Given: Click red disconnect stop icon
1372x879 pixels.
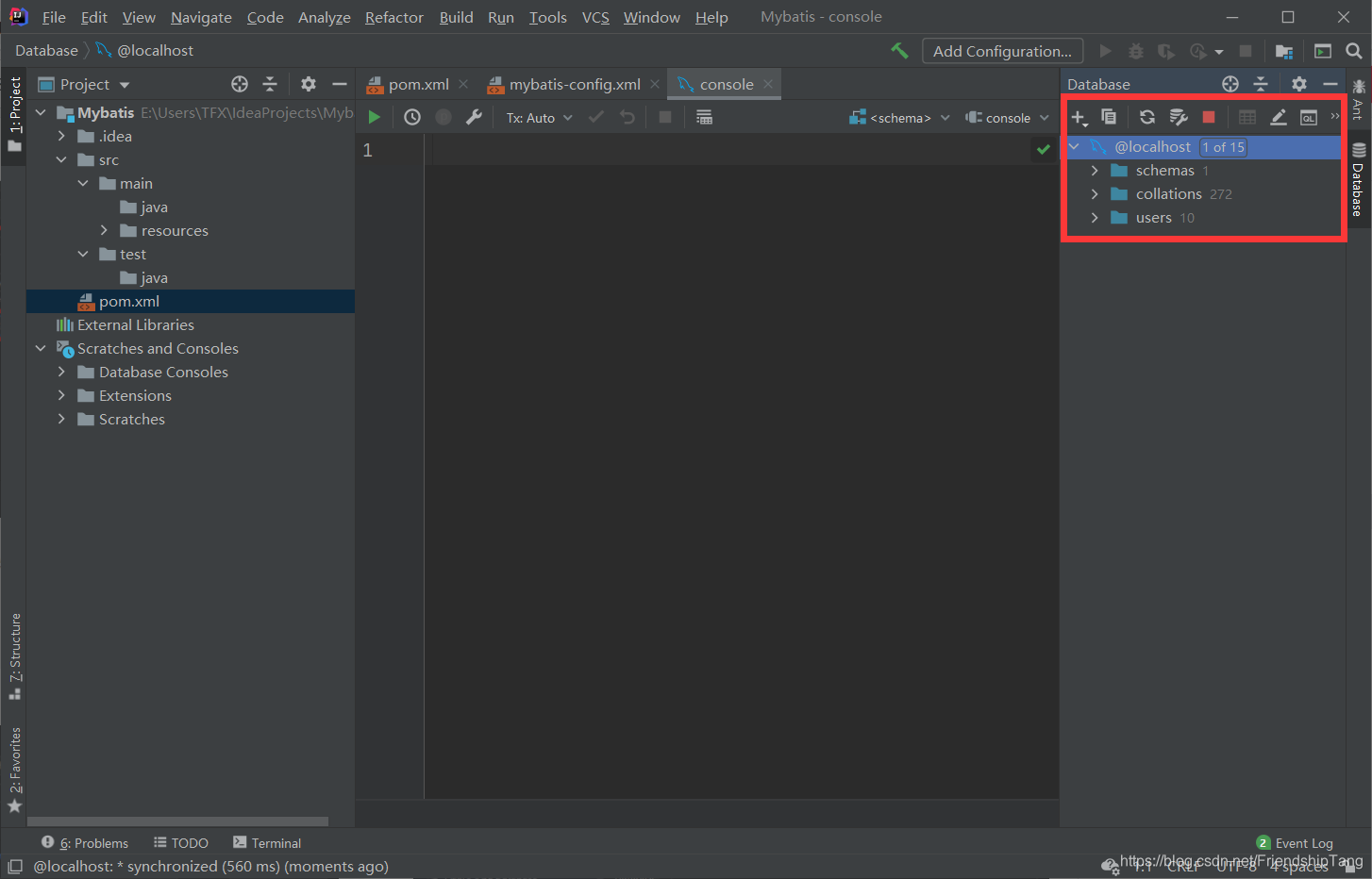Looking at the screenshot, I should (x=1209, y=117).
